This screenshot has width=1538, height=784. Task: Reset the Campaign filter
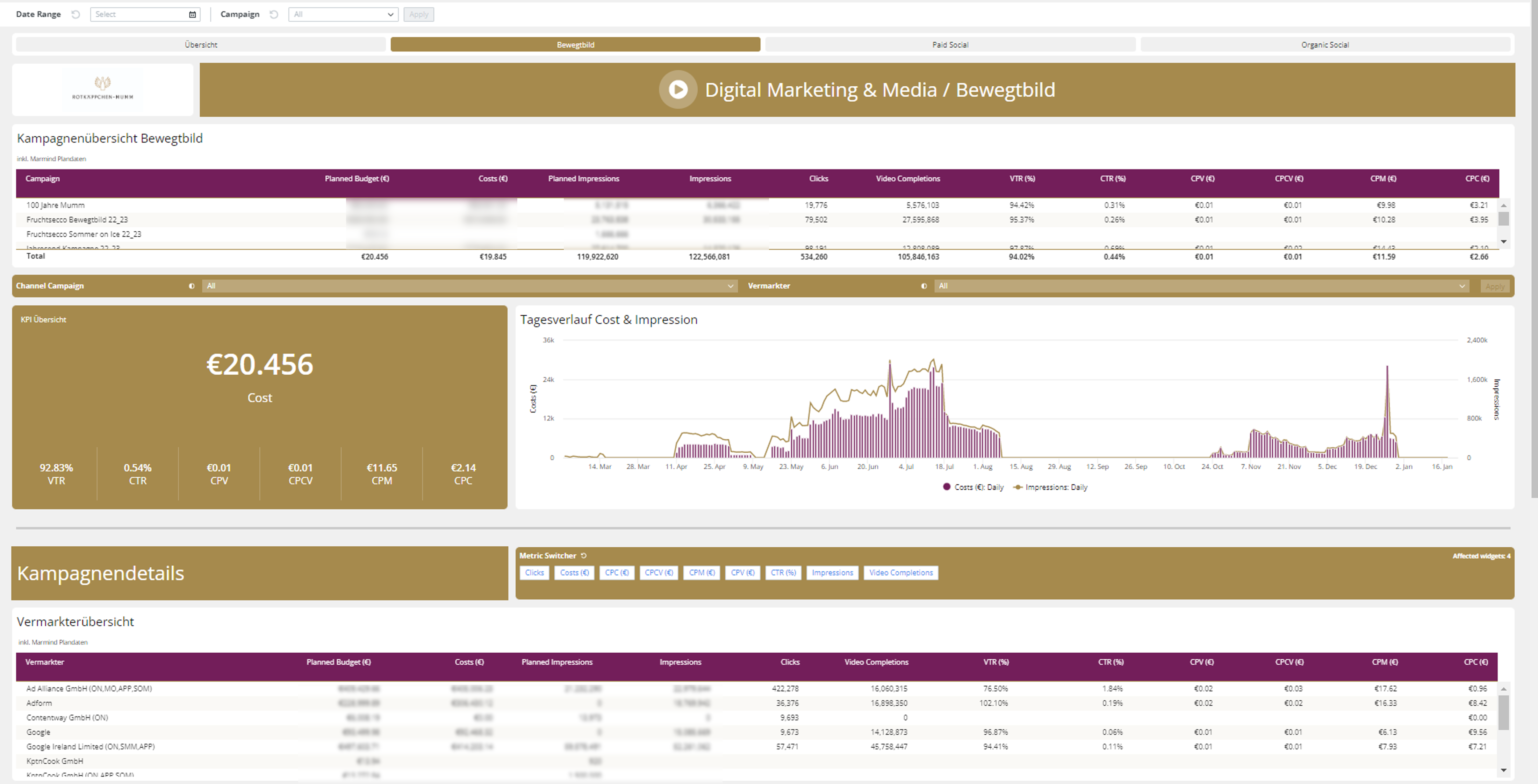[x=274, y=14]
